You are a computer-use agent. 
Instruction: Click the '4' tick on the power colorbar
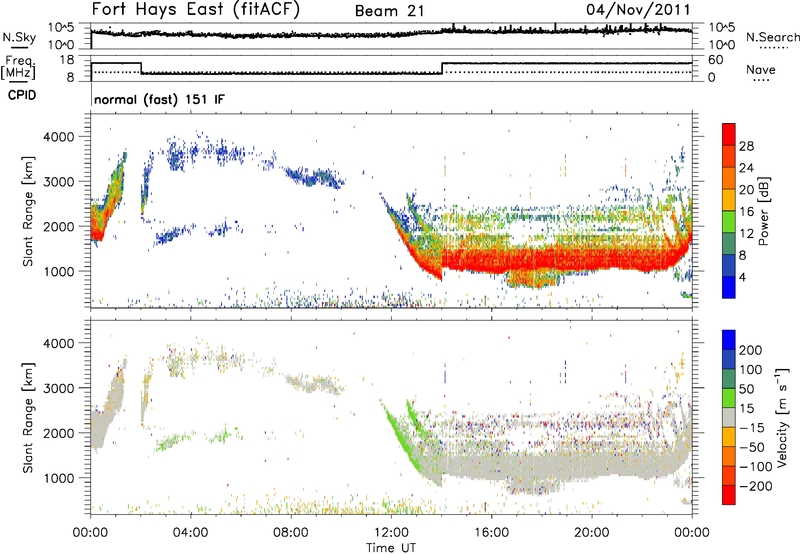tap(742, 277)
